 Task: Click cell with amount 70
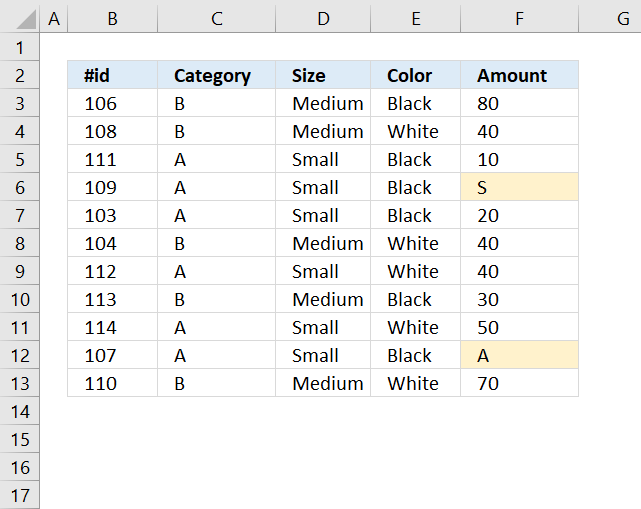pyautogui.click(x=519, y=383)
